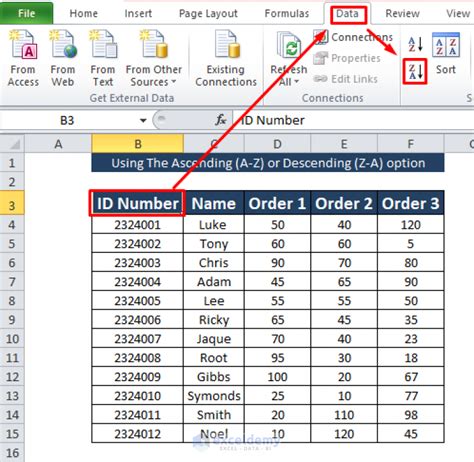The height and width of the screenshot is (462, 474).
Task: Click the cell containing Ricky
Action: tap(214, 320)
